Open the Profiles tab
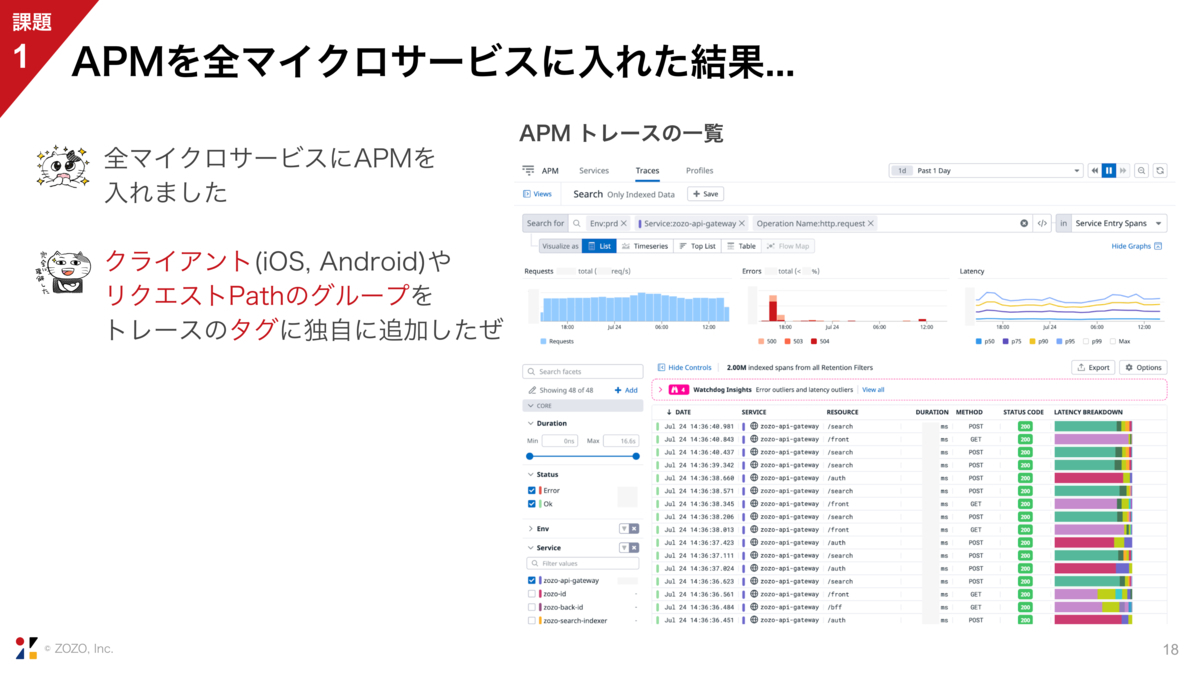Screen dimensions: 1200x675 (x=700, y=171)
